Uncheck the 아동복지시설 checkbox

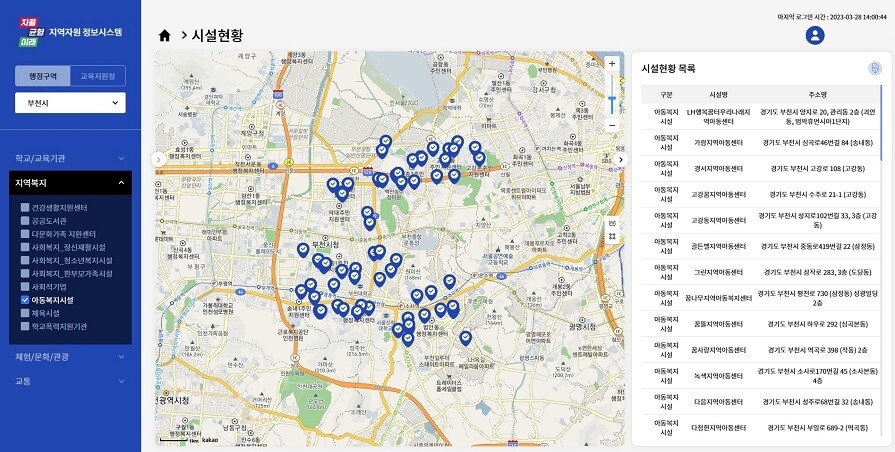click(26, 299)
